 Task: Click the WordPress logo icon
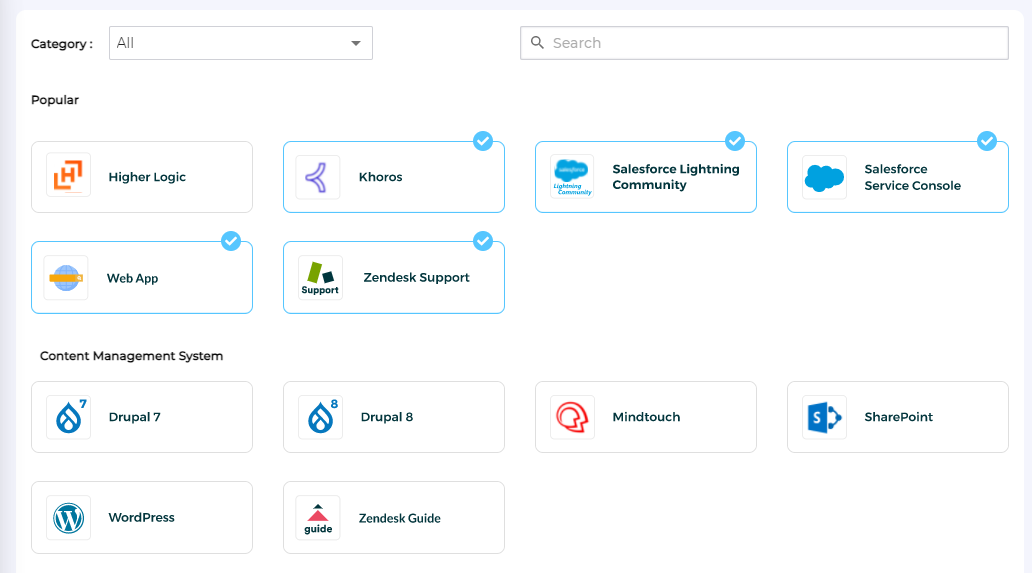68,517
